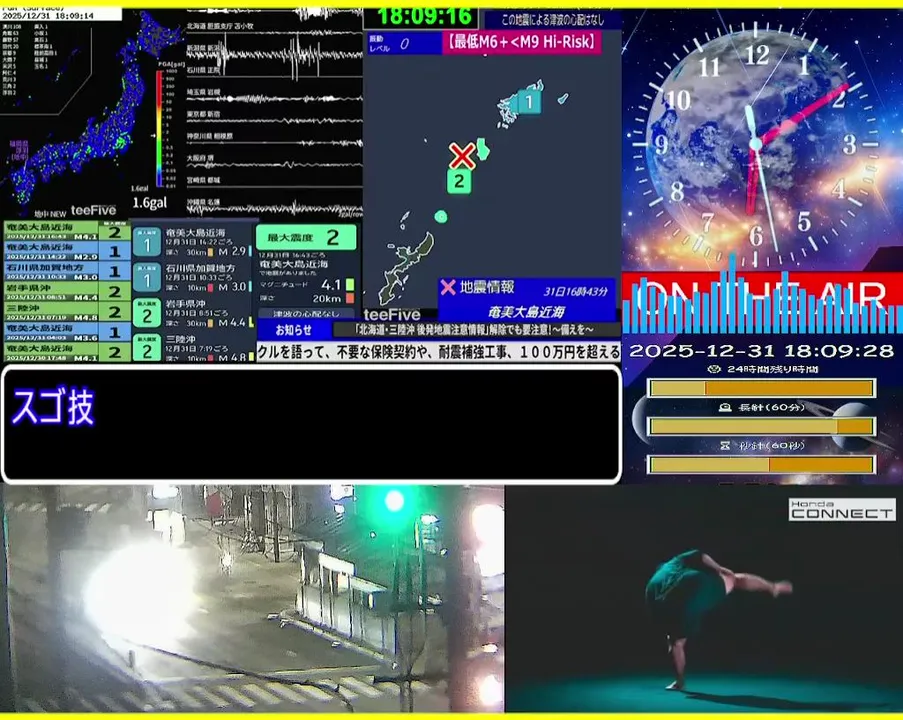The height and width of the screenshot is (720, 903).
Task: Click the icon beside 長針(60分)
Action: point(725,407)
